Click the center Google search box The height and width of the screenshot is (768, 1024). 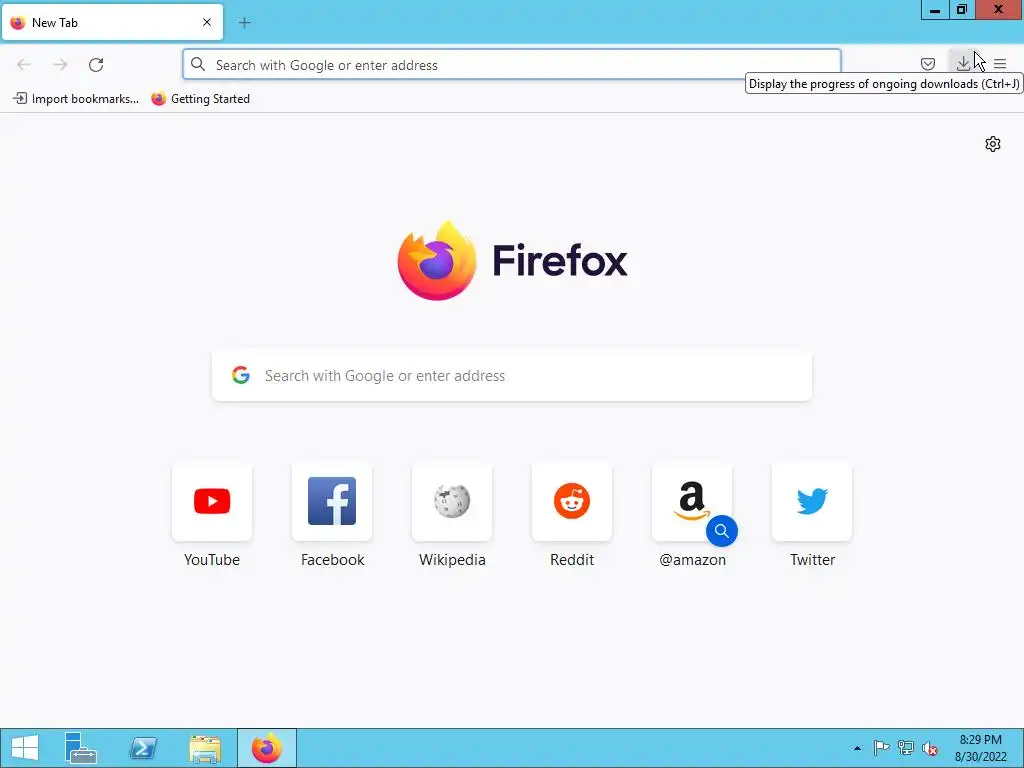512,376
